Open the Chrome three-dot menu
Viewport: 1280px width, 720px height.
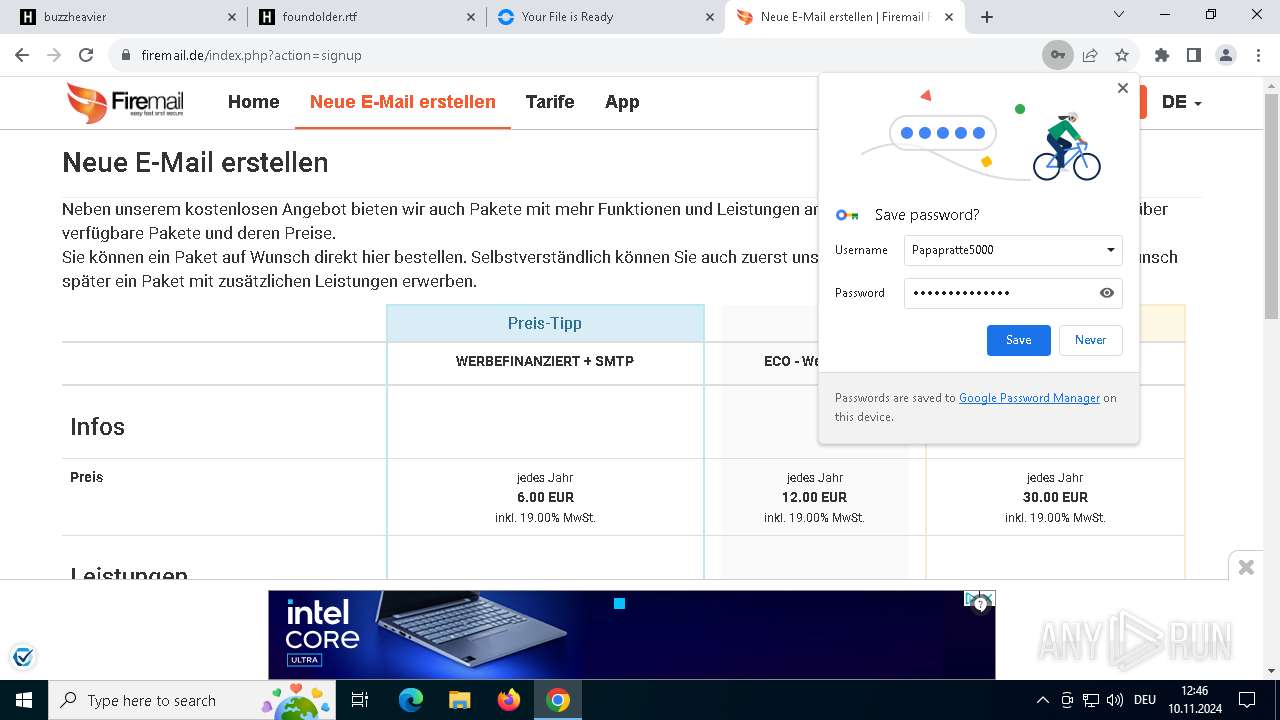[x=1258, y=55]
